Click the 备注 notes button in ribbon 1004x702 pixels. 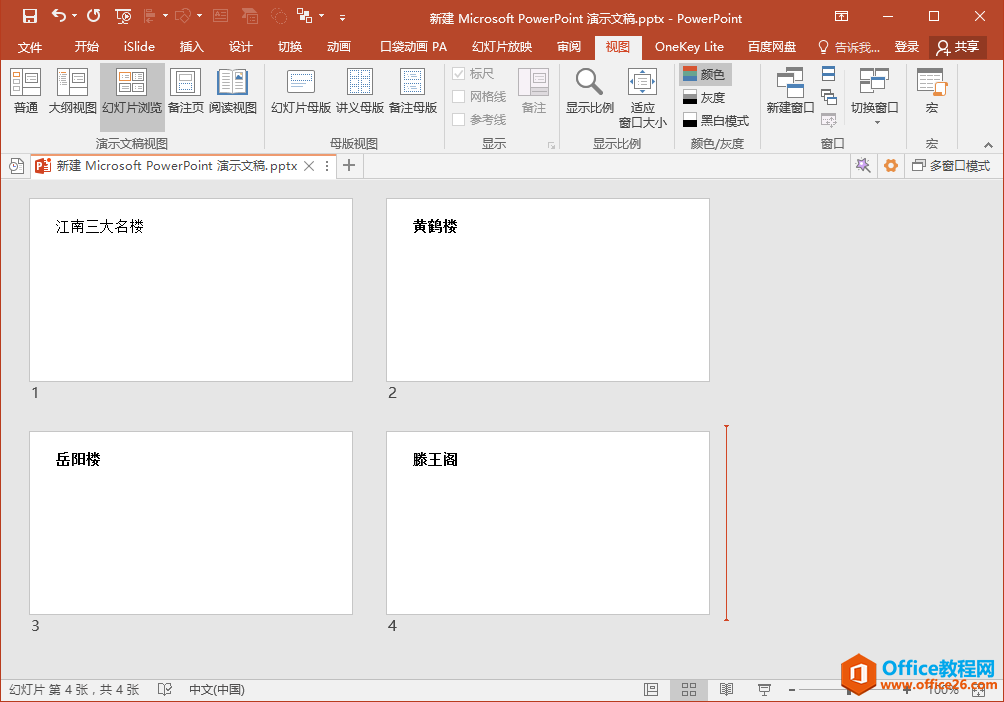pos(533,91)
